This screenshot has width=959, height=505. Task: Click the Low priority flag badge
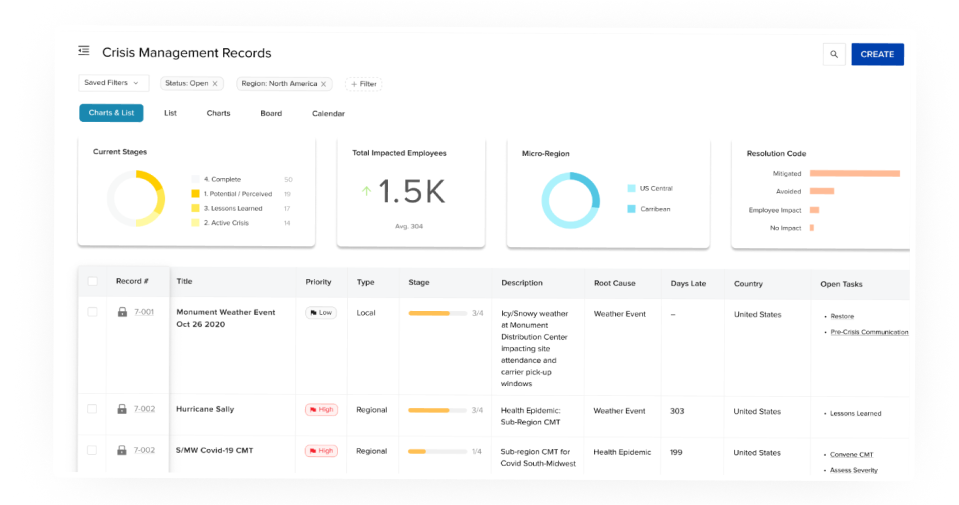coord(321,312)
